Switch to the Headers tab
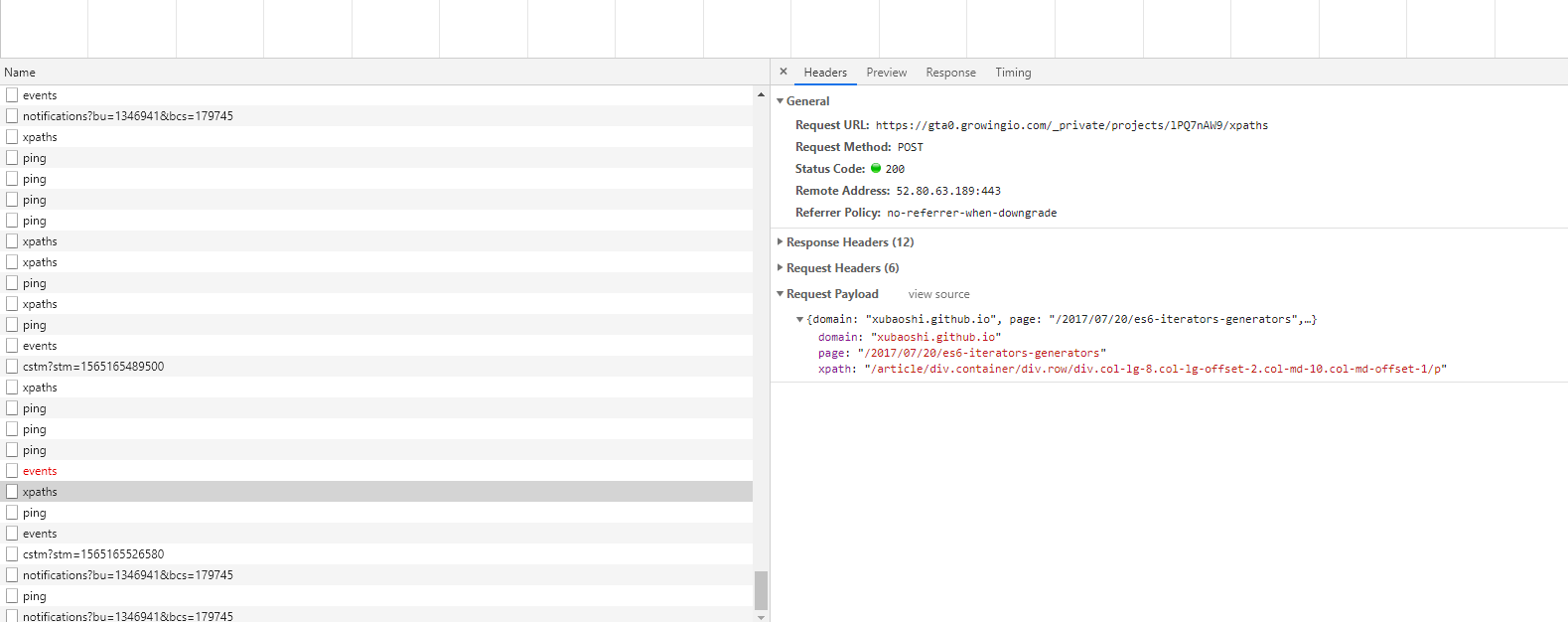This screenshot has height=622, width=1568. click(825, 73)
